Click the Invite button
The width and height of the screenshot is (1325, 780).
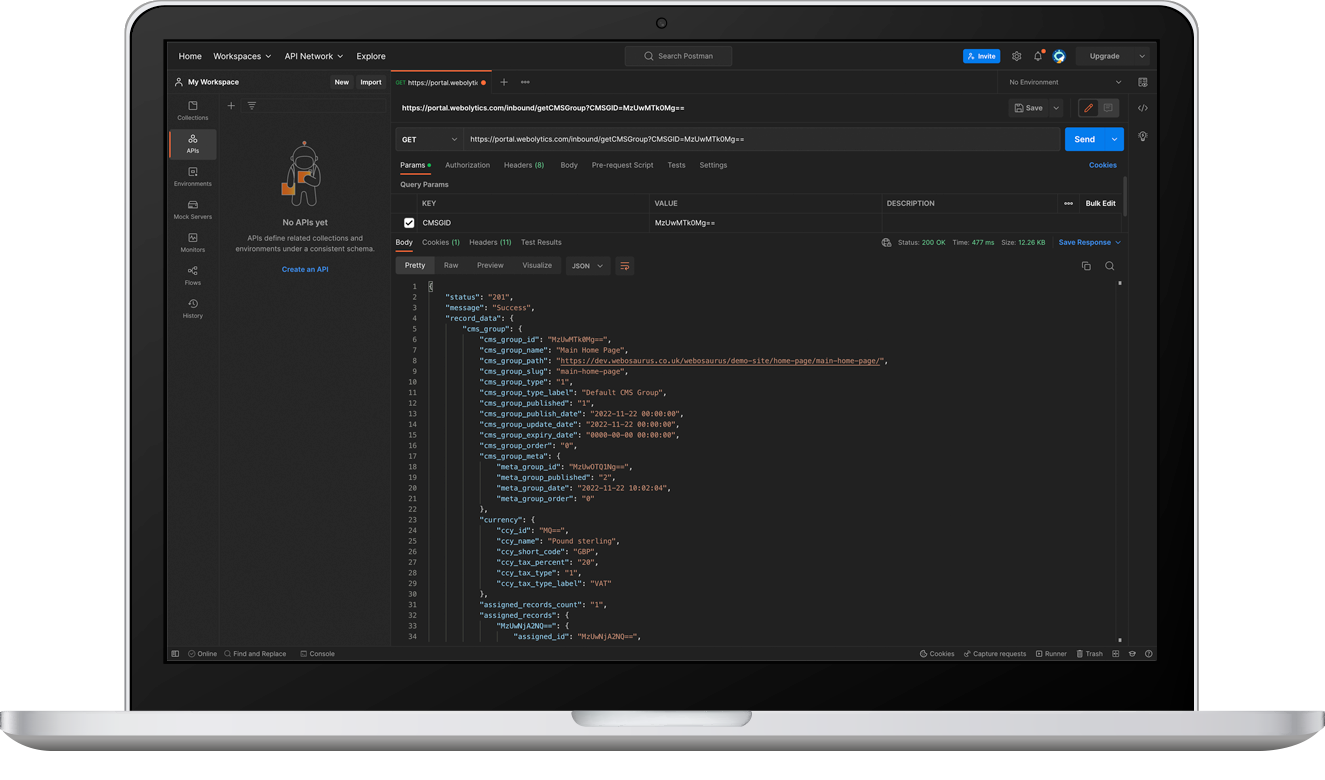(981, 56)
